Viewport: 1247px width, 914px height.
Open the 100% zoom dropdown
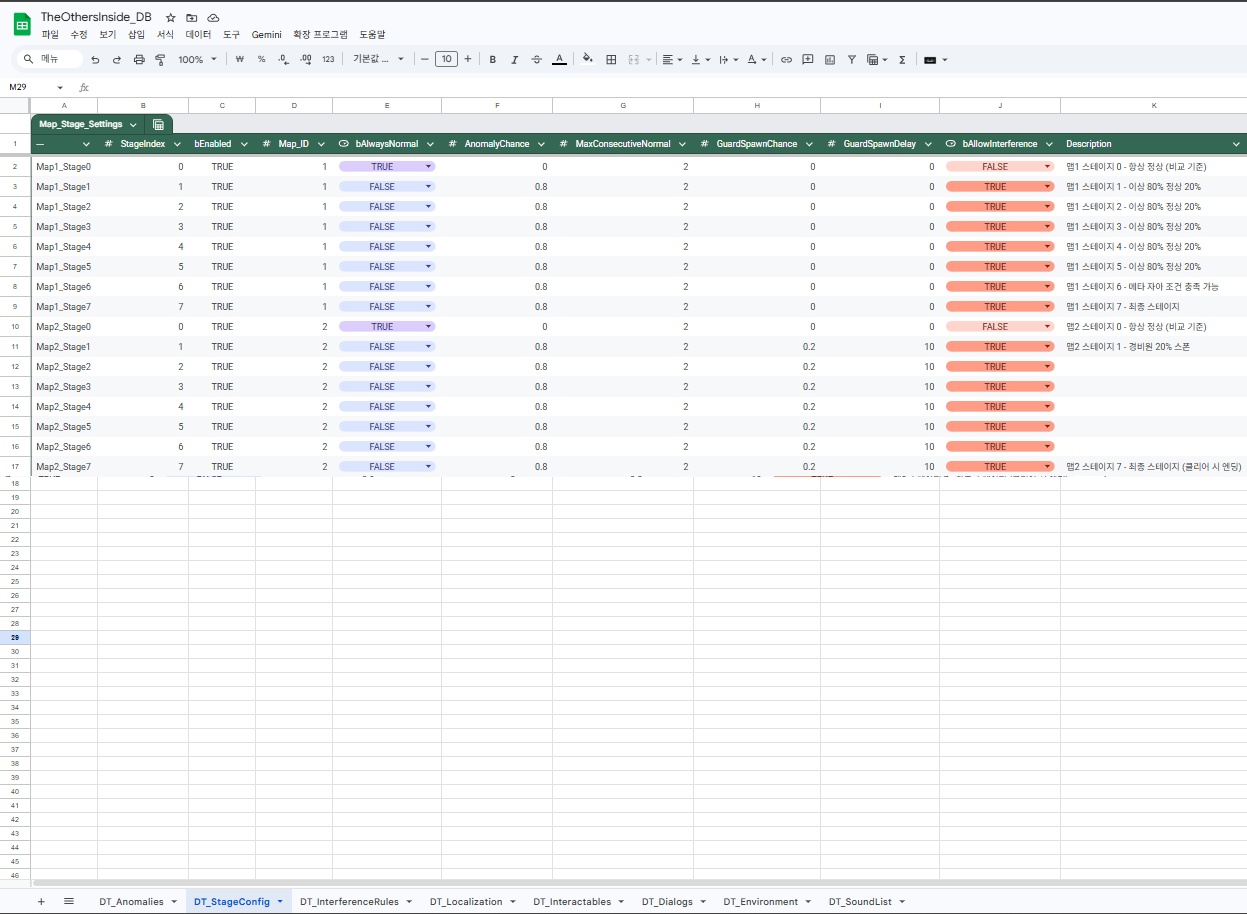point(196,60)
